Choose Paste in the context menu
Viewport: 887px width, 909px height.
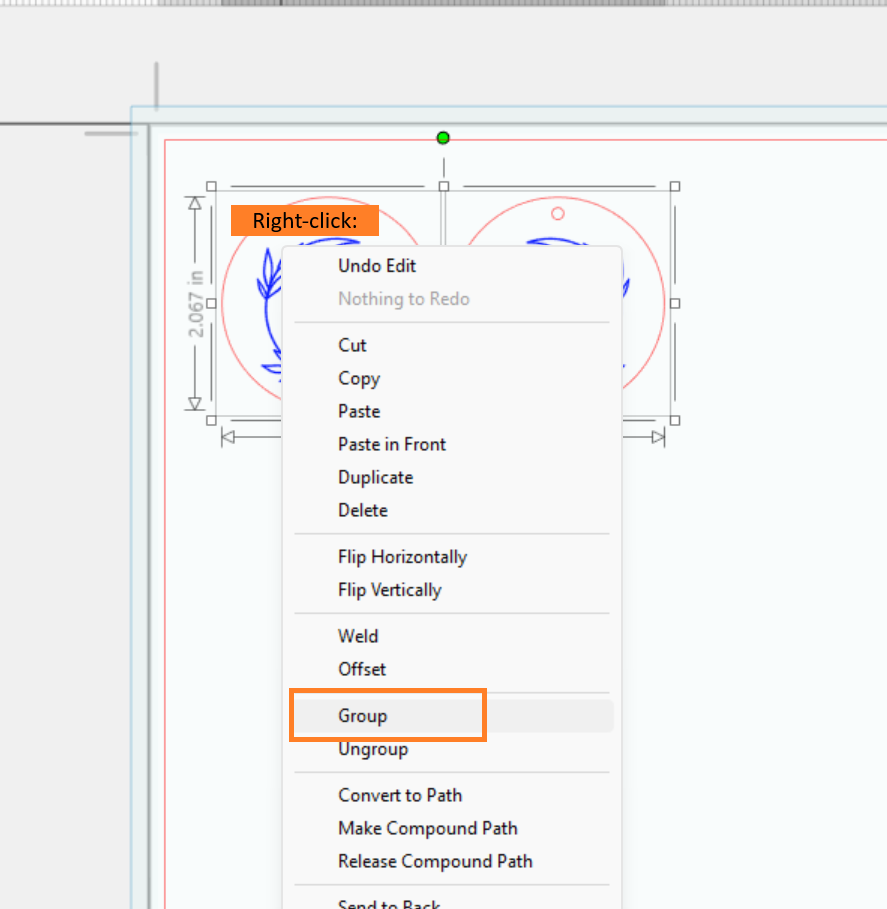coord(452,412)
